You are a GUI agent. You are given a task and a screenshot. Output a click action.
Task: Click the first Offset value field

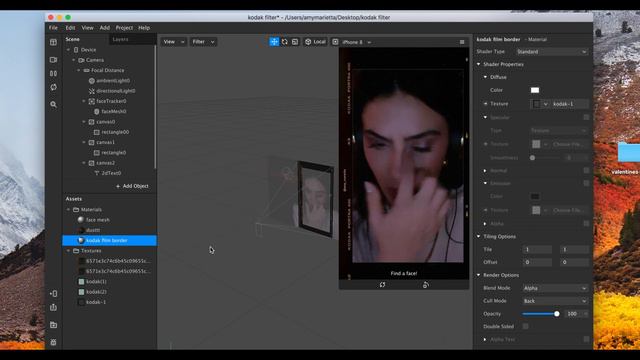pos(537,262)
